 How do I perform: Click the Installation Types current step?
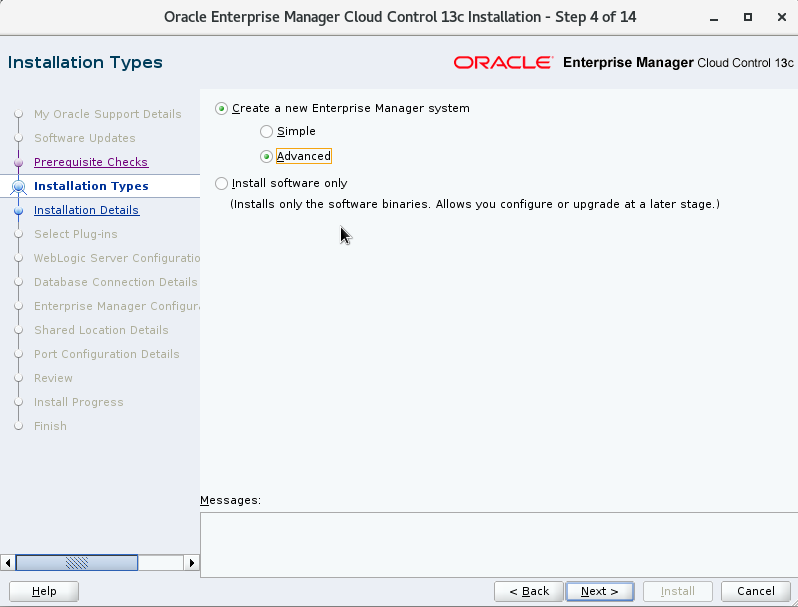[91, 186]
